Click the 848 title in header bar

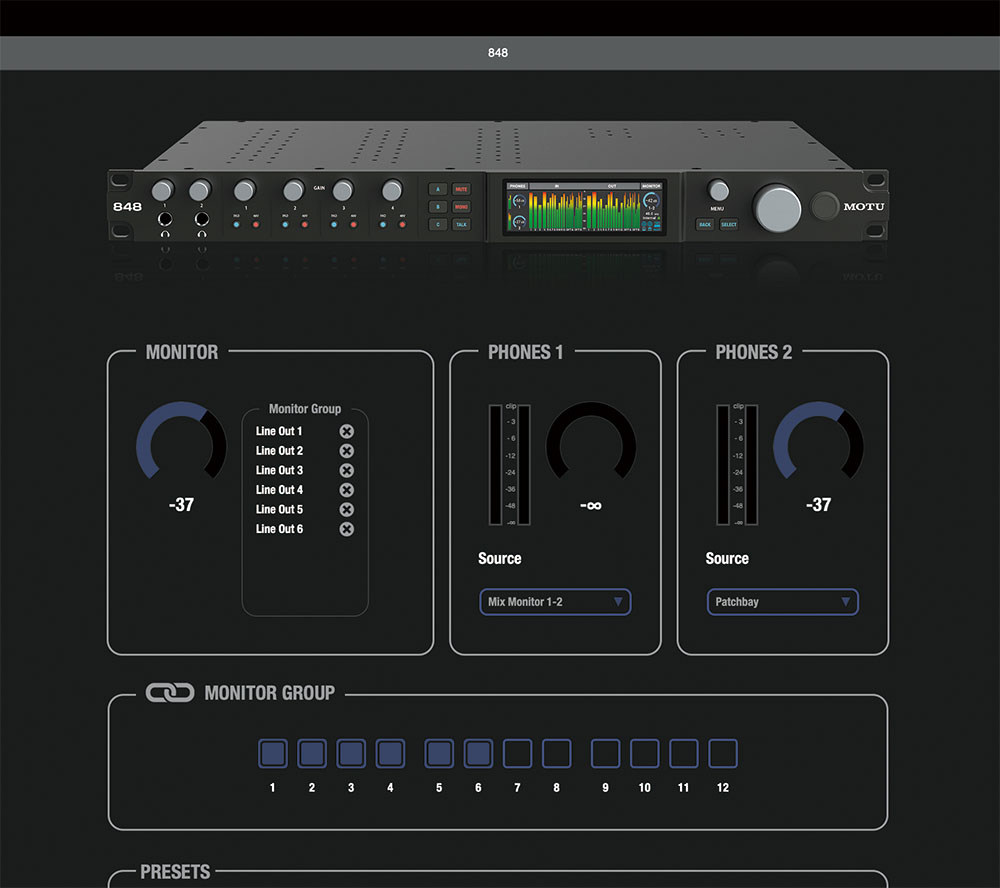(498, 53)
